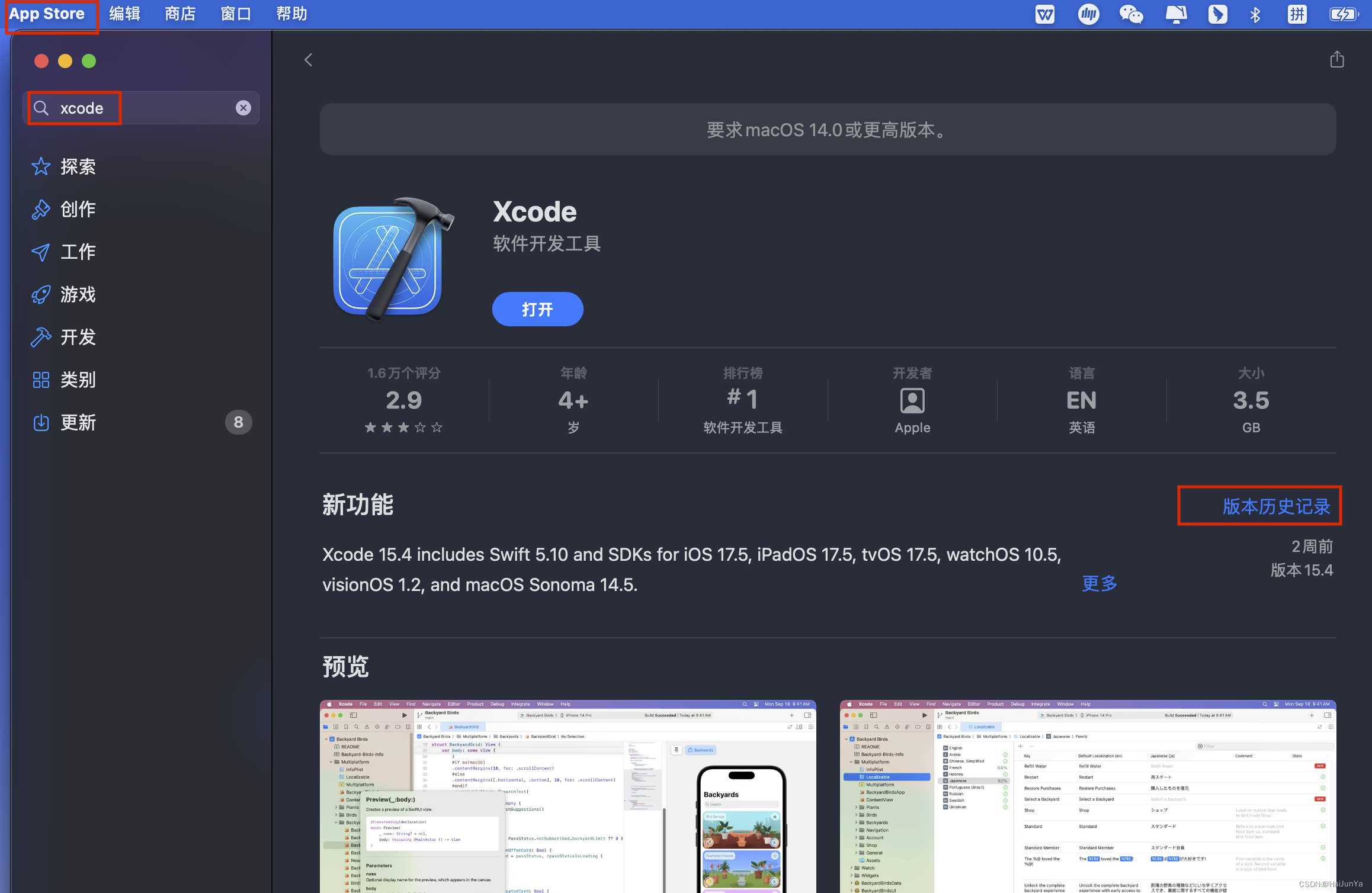This screenshot has width=1372, height=893.
Task: Open the 窗口 menu
Action: [x=236, y=14]
